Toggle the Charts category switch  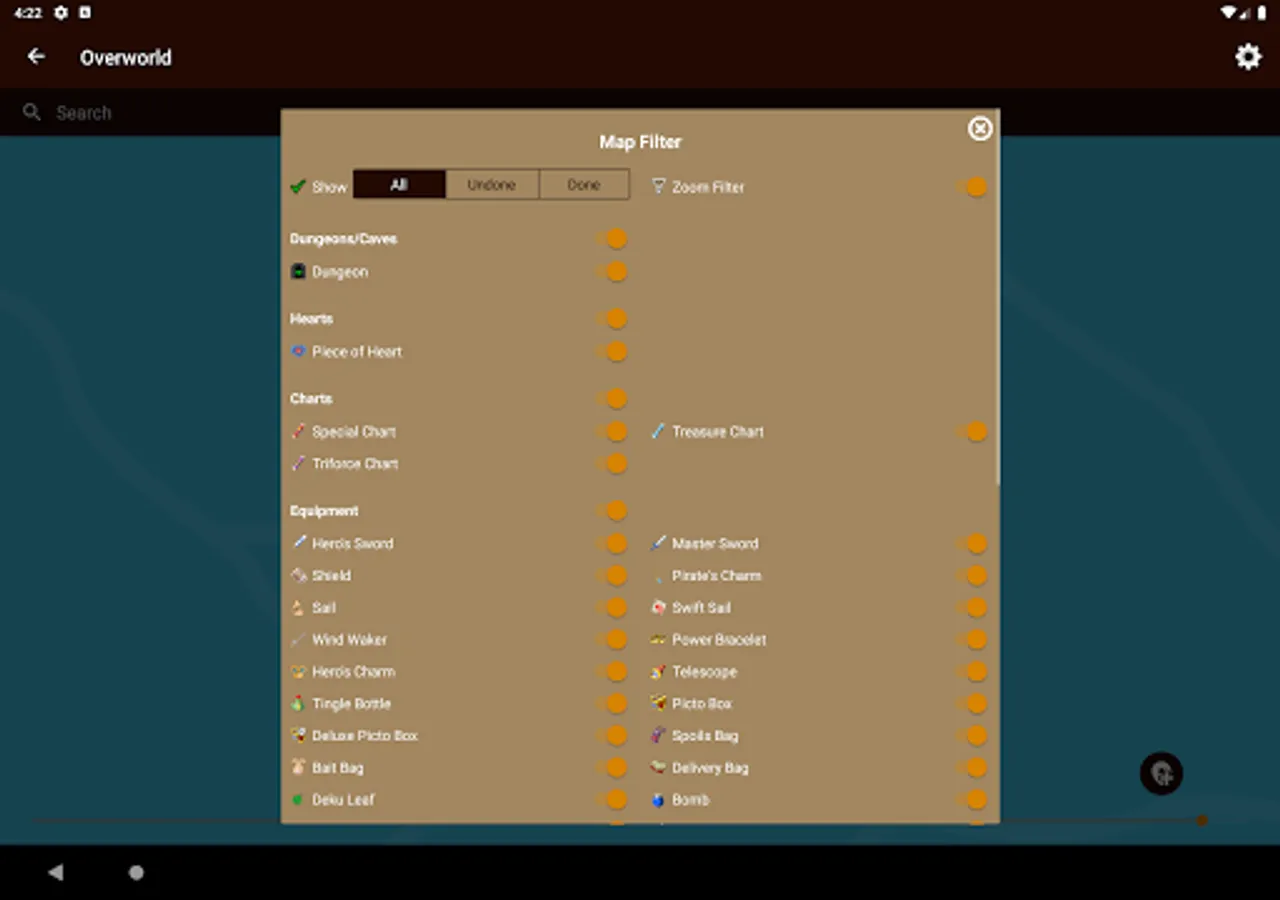click(x=612, y=398)
